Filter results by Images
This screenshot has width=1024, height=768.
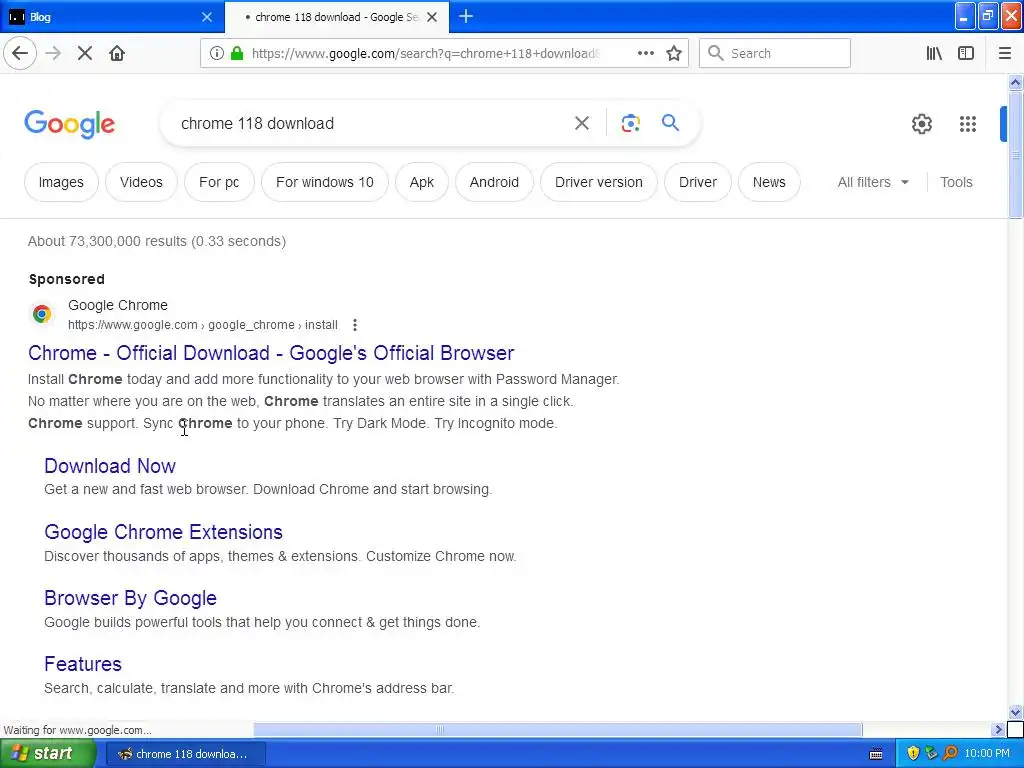[x=61, y=182]
